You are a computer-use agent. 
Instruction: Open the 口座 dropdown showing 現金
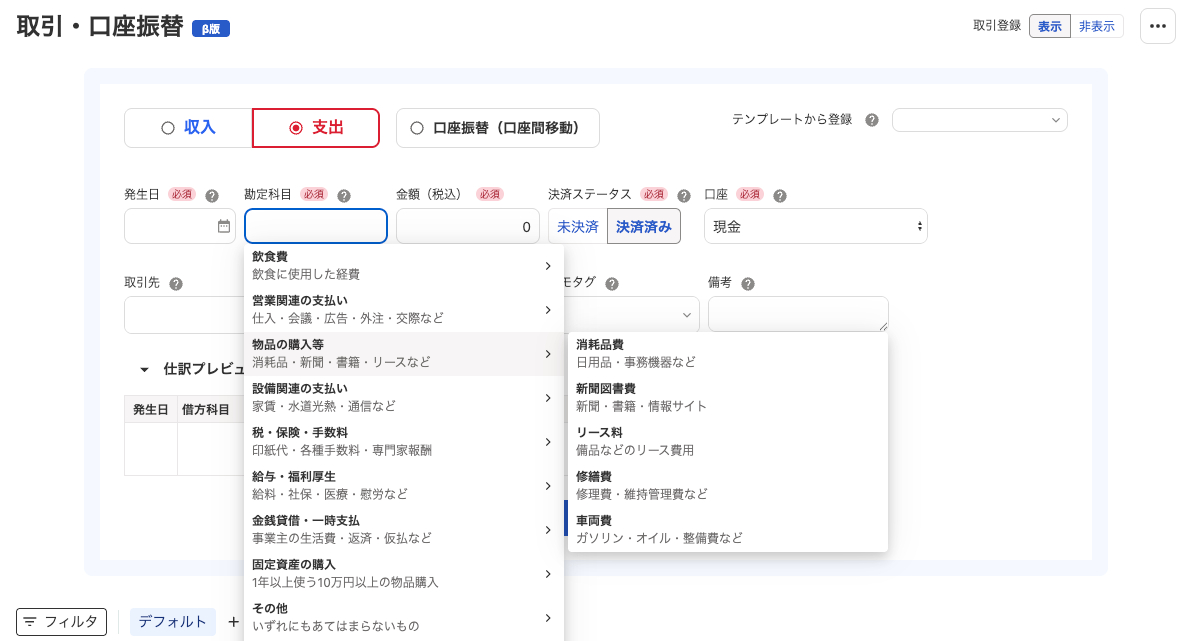(816, 226)
